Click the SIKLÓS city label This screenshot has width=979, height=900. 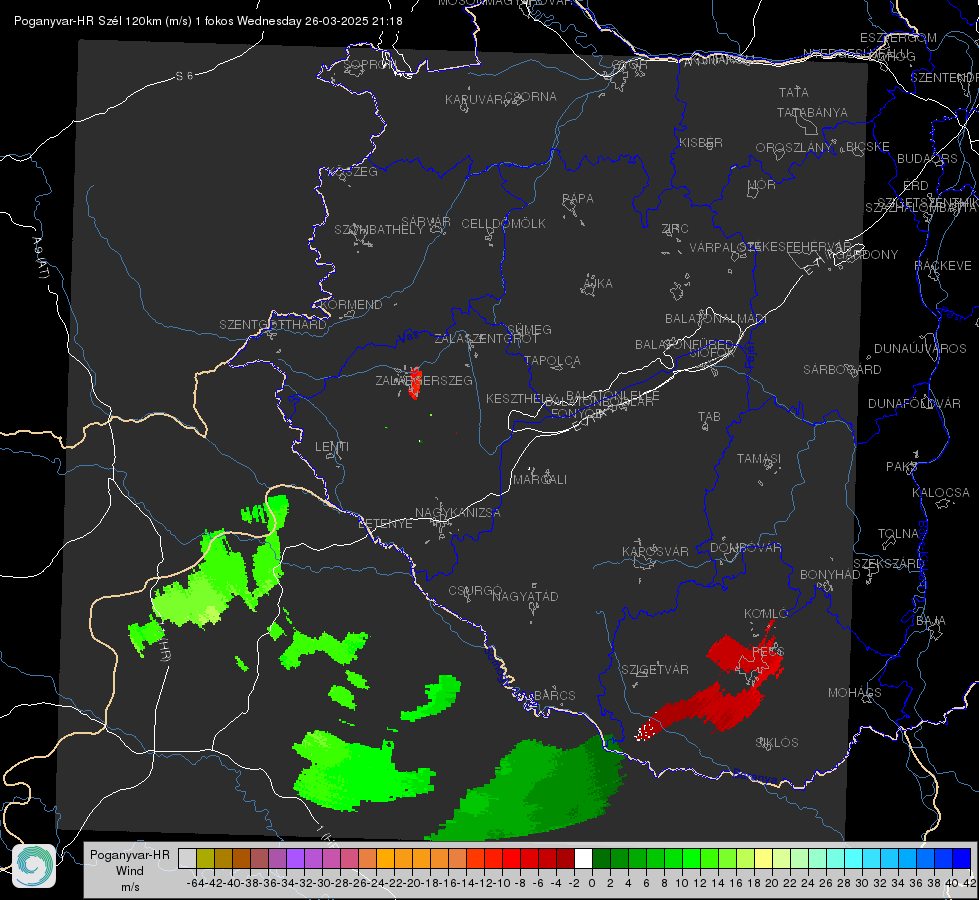point(777,743)
